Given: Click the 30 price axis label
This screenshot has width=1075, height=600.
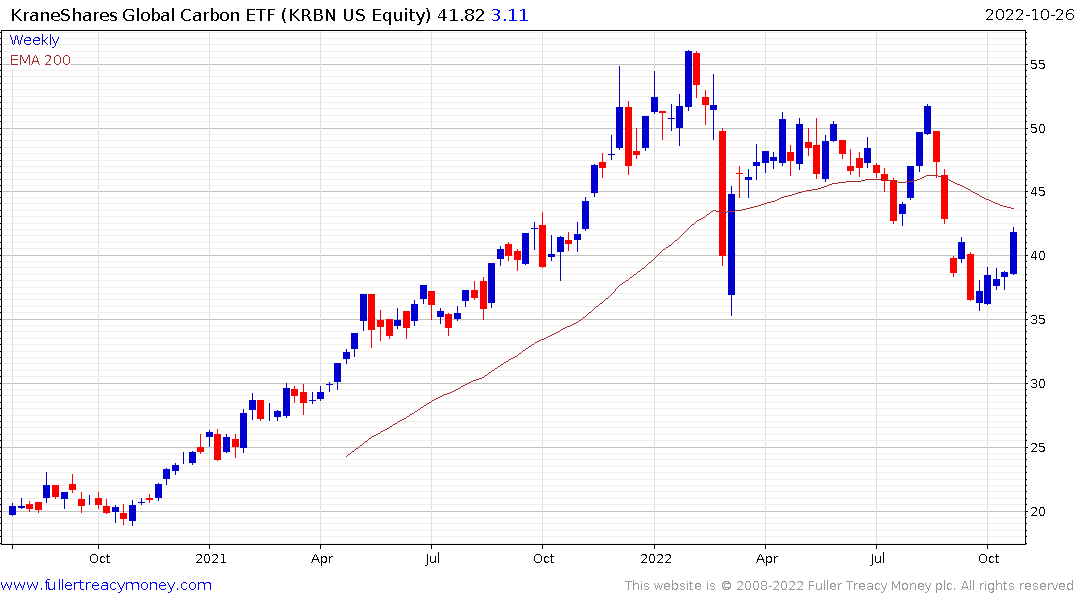Looking at the screenshot, I should [x=1037, y=383].
